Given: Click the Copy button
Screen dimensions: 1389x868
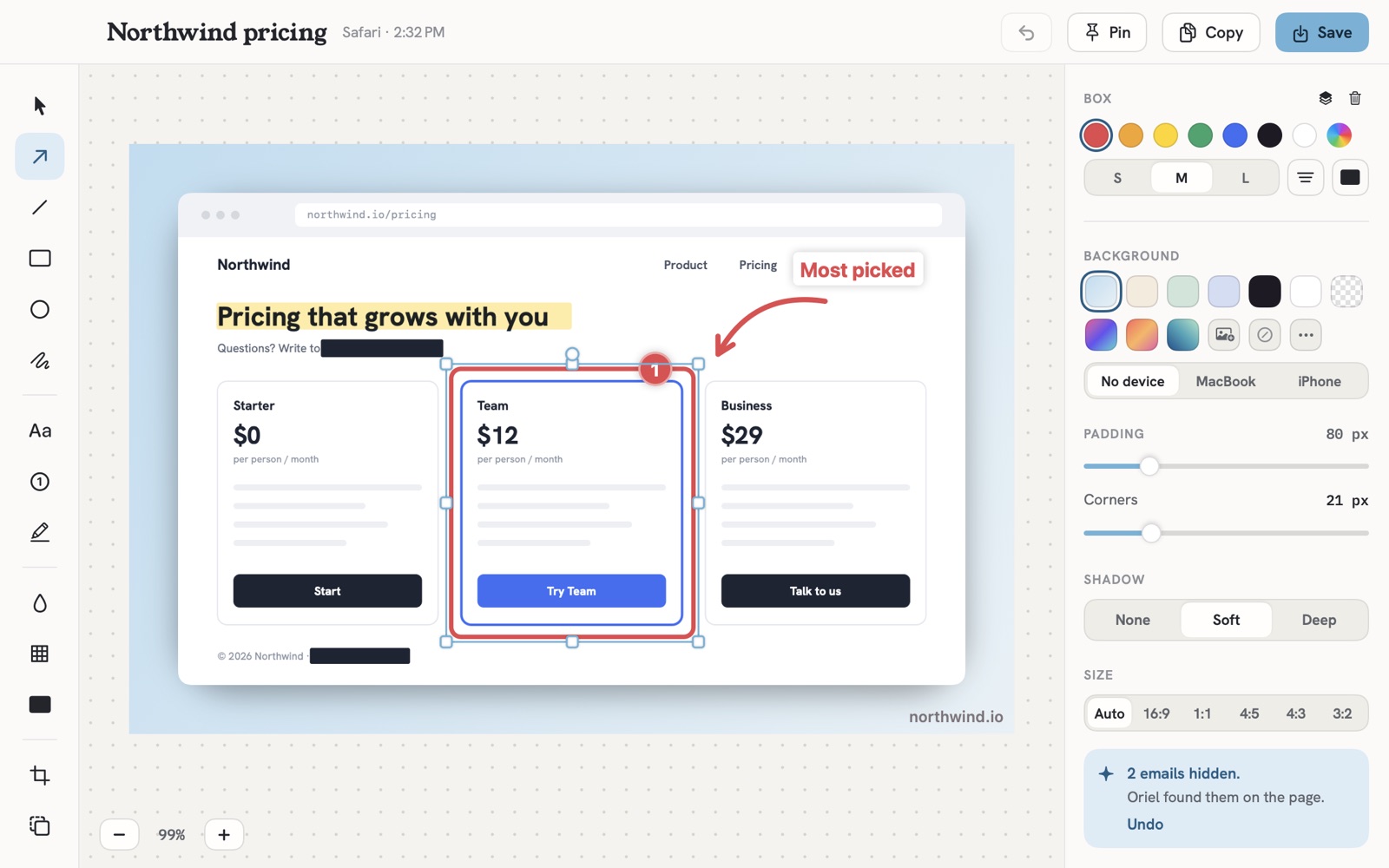Looking at the screenshot, I should point(1211,33).
